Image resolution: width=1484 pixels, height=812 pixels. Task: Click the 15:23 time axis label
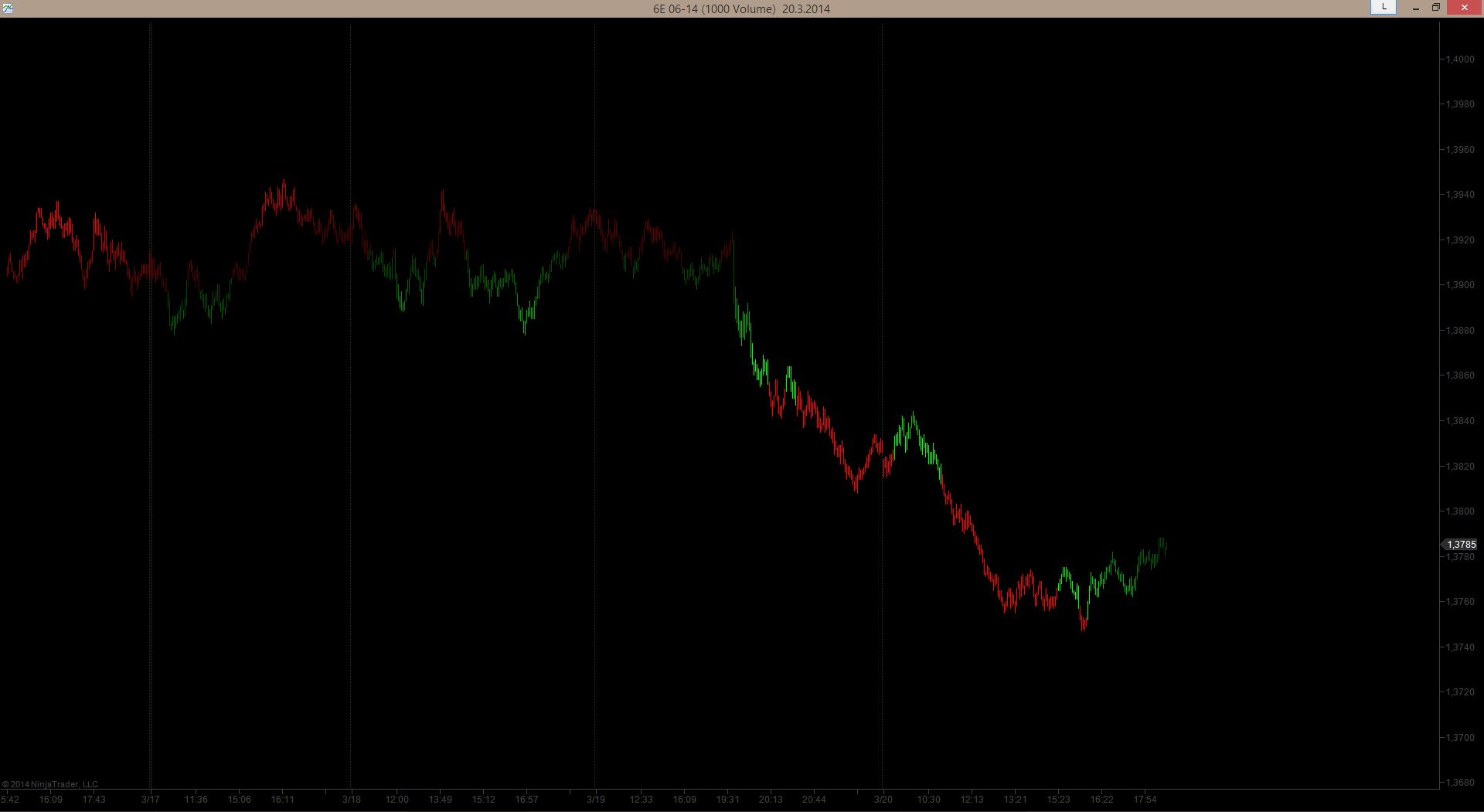point(1059,800)
